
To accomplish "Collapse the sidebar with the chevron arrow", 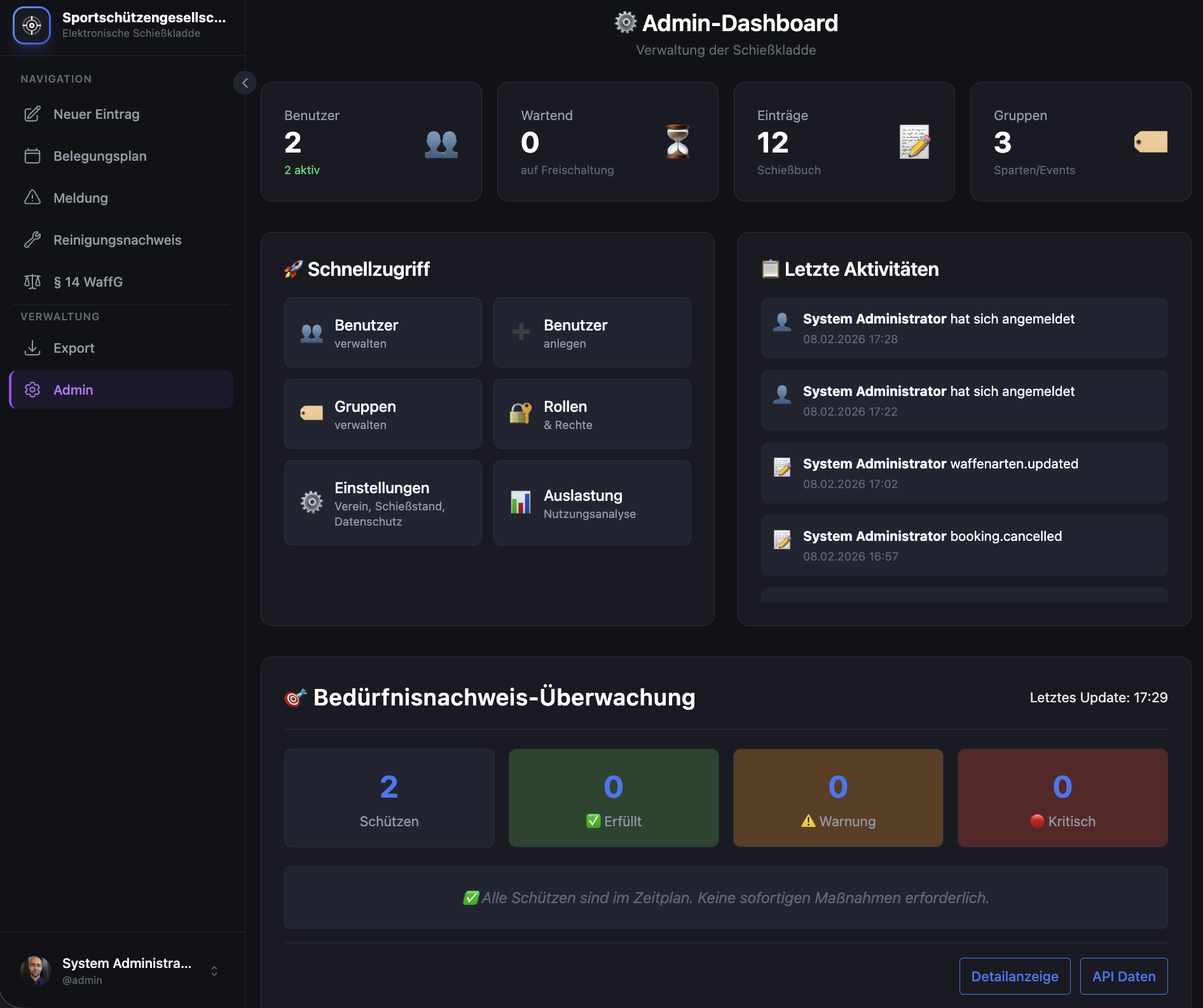I will click(244, 83).
